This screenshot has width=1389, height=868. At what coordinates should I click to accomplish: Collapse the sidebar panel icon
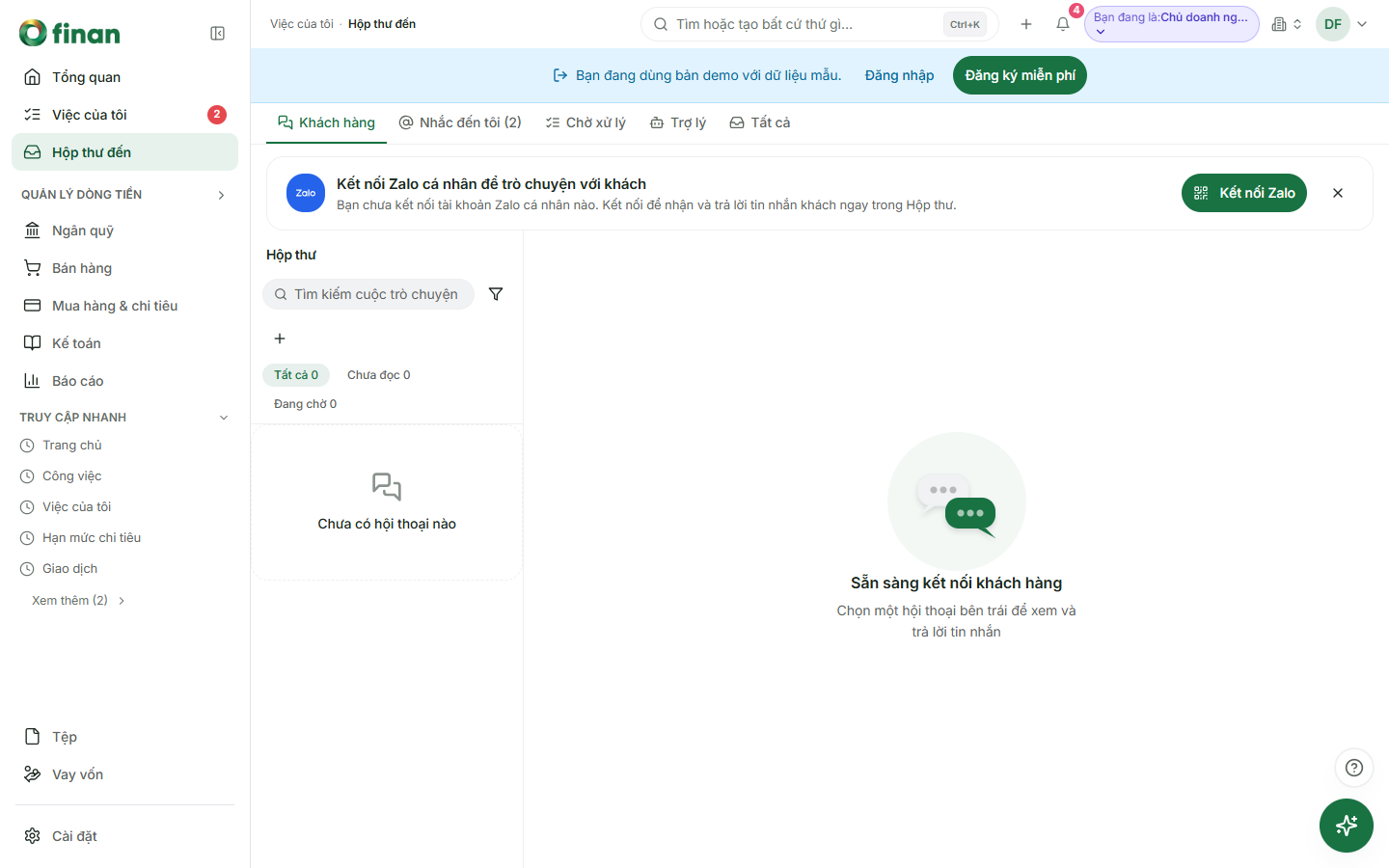(218, 34)
